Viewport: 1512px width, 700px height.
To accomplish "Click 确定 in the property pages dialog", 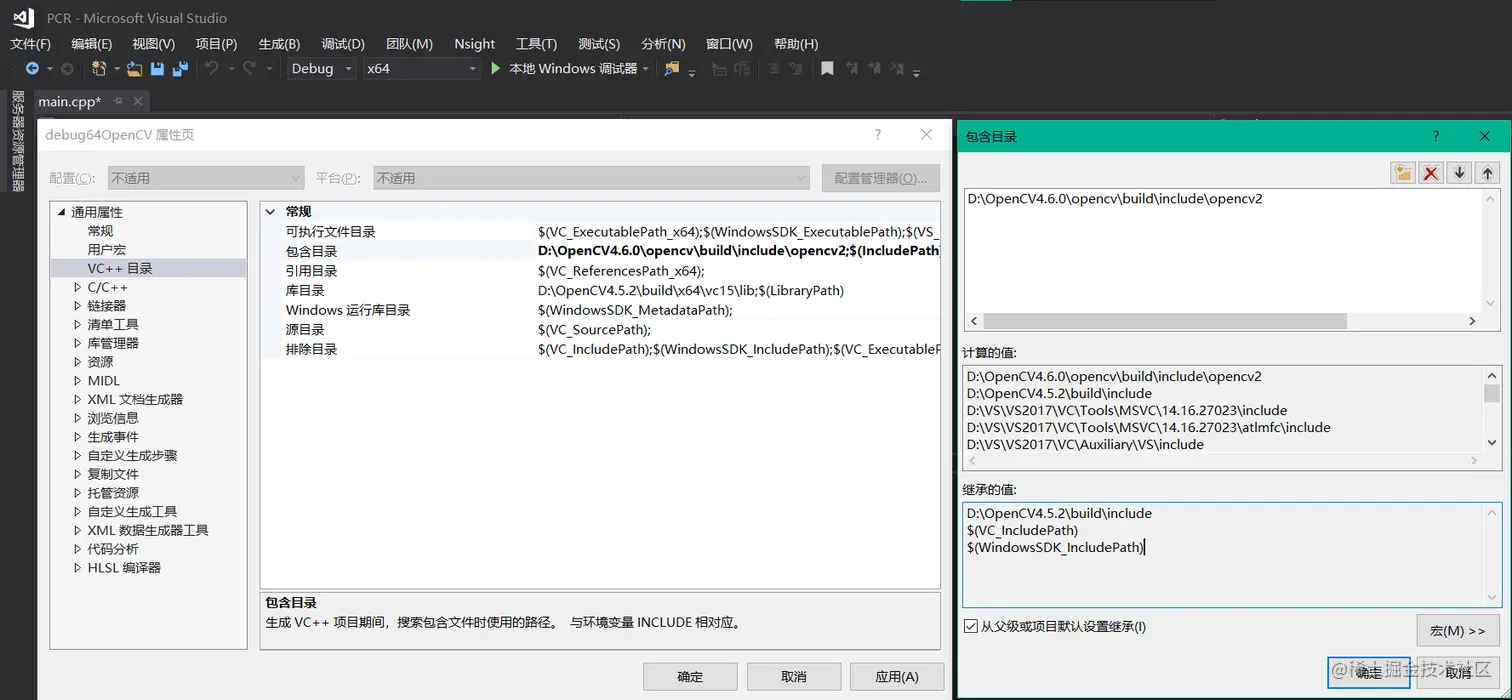I will click(690, 676).
